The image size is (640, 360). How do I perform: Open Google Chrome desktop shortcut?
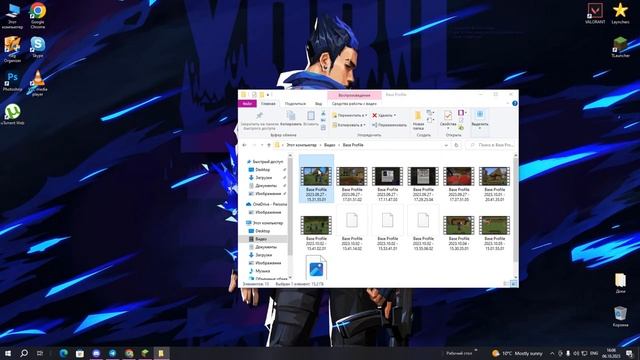click(38, 16)
